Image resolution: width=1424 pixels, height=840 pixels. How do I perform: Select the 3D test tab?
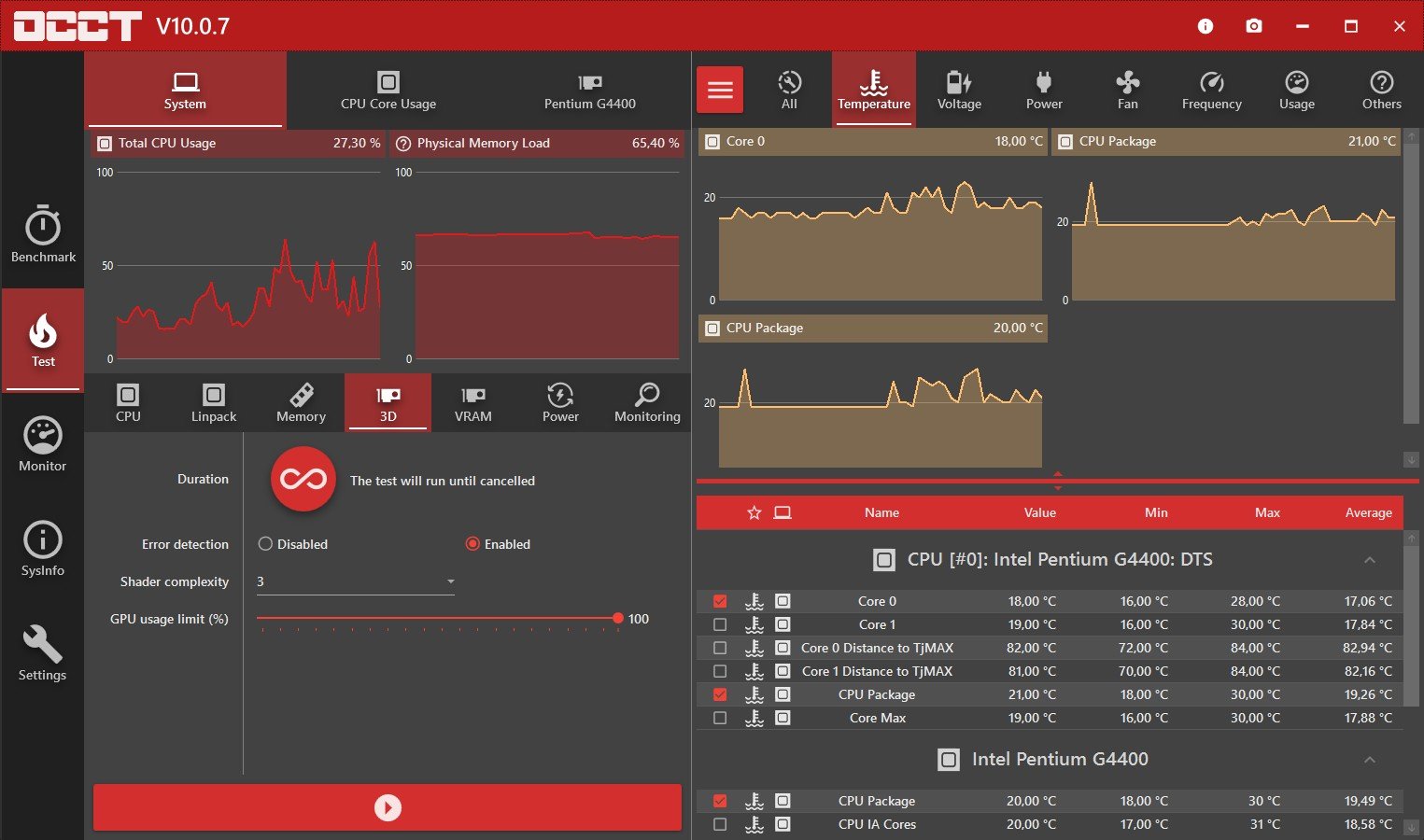[388, 402]
